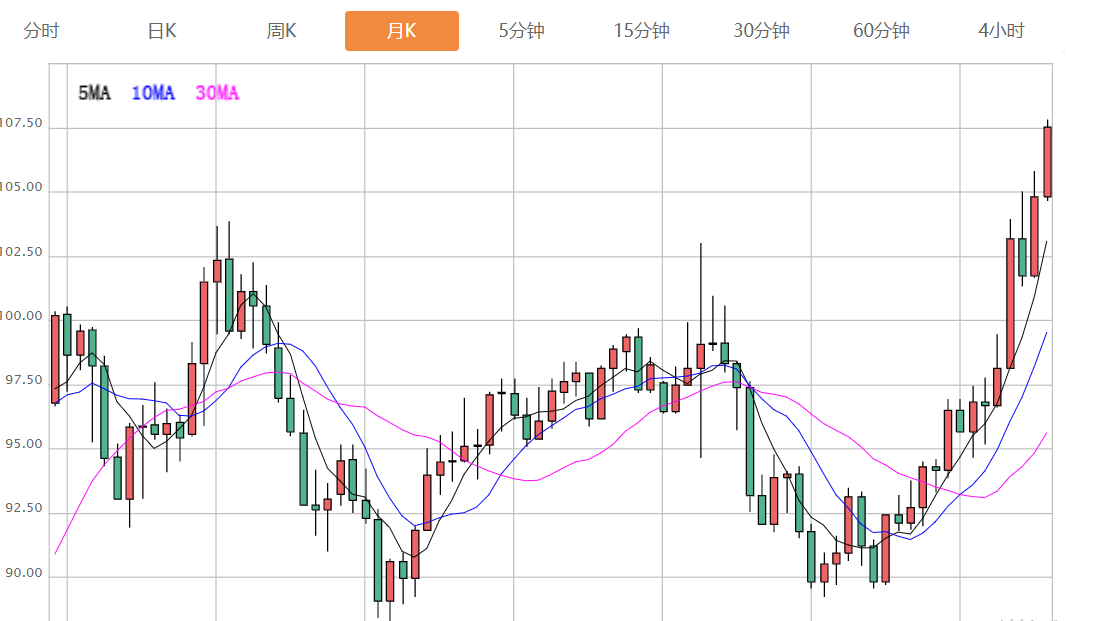Click the 105.00 price axis label
The height and width of the screenshot is (621, 1098).
coord(22,188)
